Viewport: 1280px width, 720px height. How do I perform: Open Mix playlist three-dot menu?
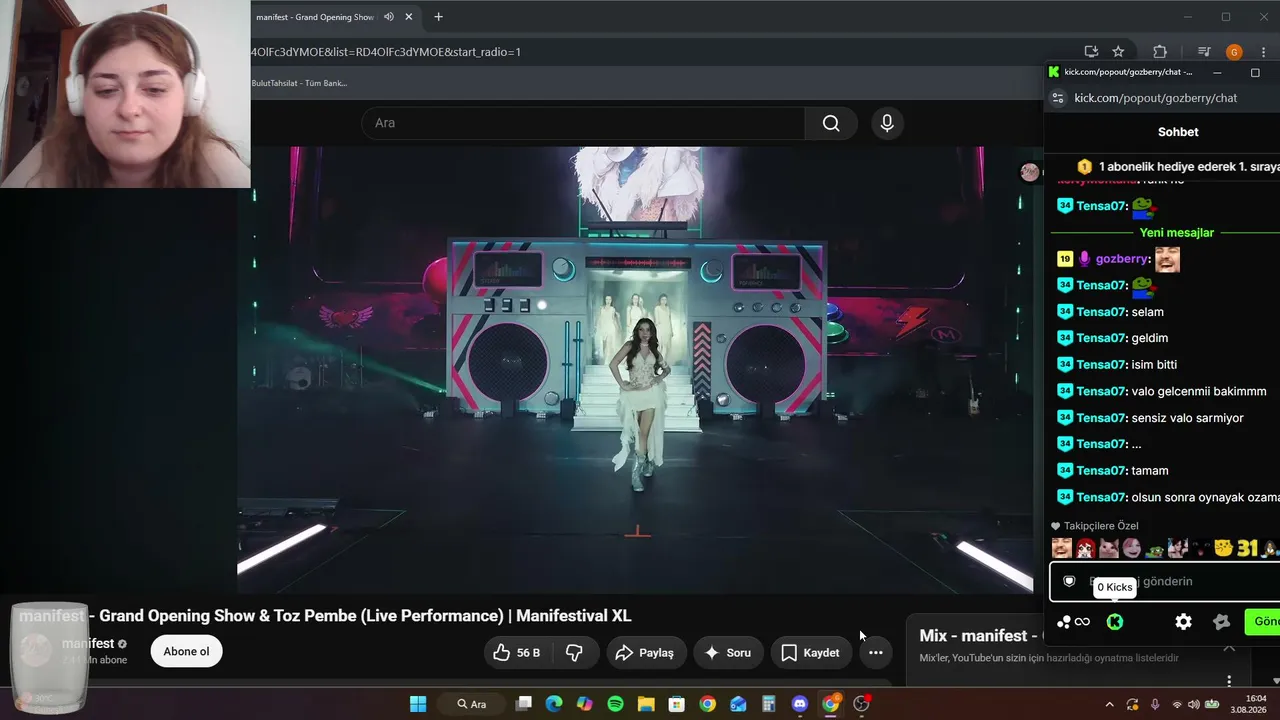tap(1229, 681)
